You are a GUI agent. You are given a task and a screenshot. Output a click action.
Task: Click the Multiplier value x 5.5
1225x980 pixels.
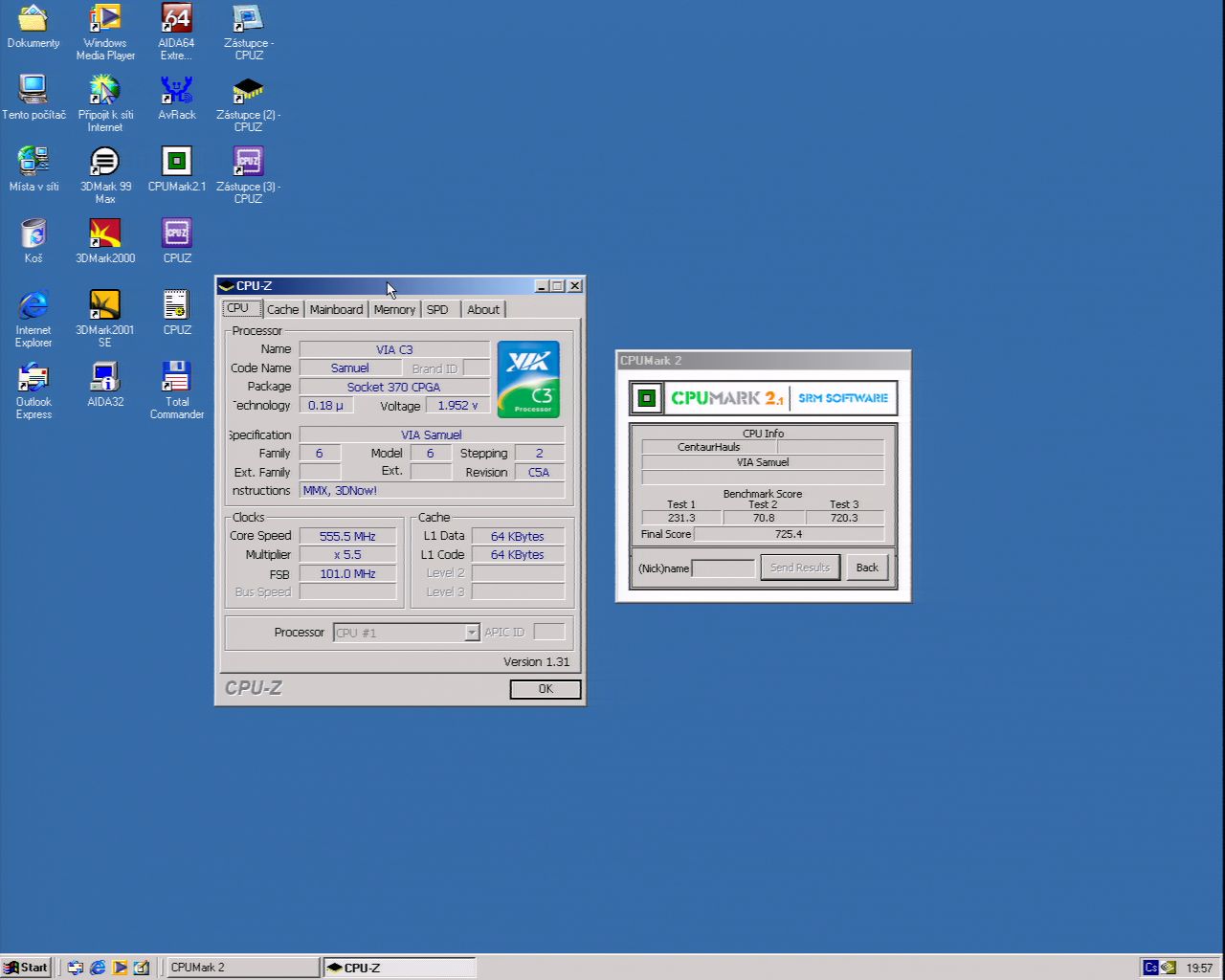click(x=347, y=555)
